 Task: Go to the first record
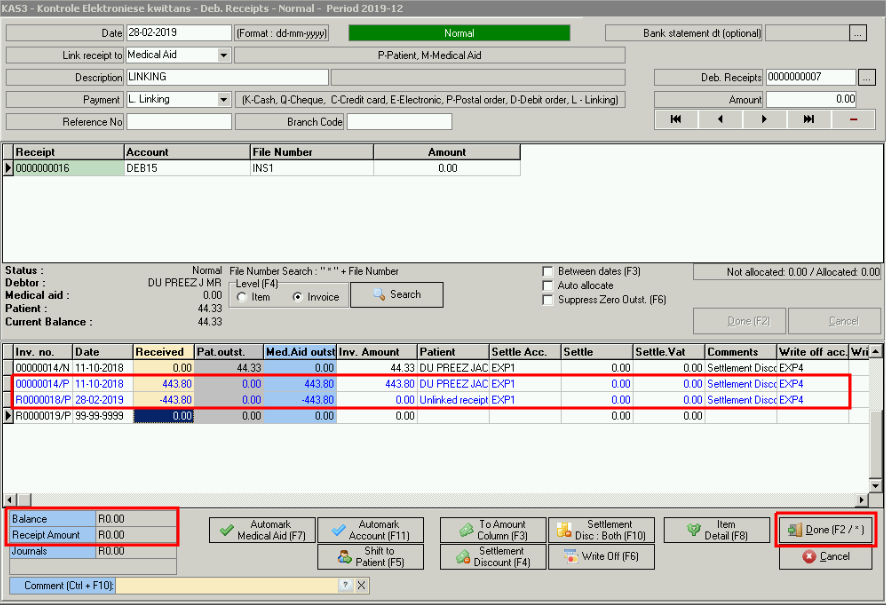tap(676, 119)
